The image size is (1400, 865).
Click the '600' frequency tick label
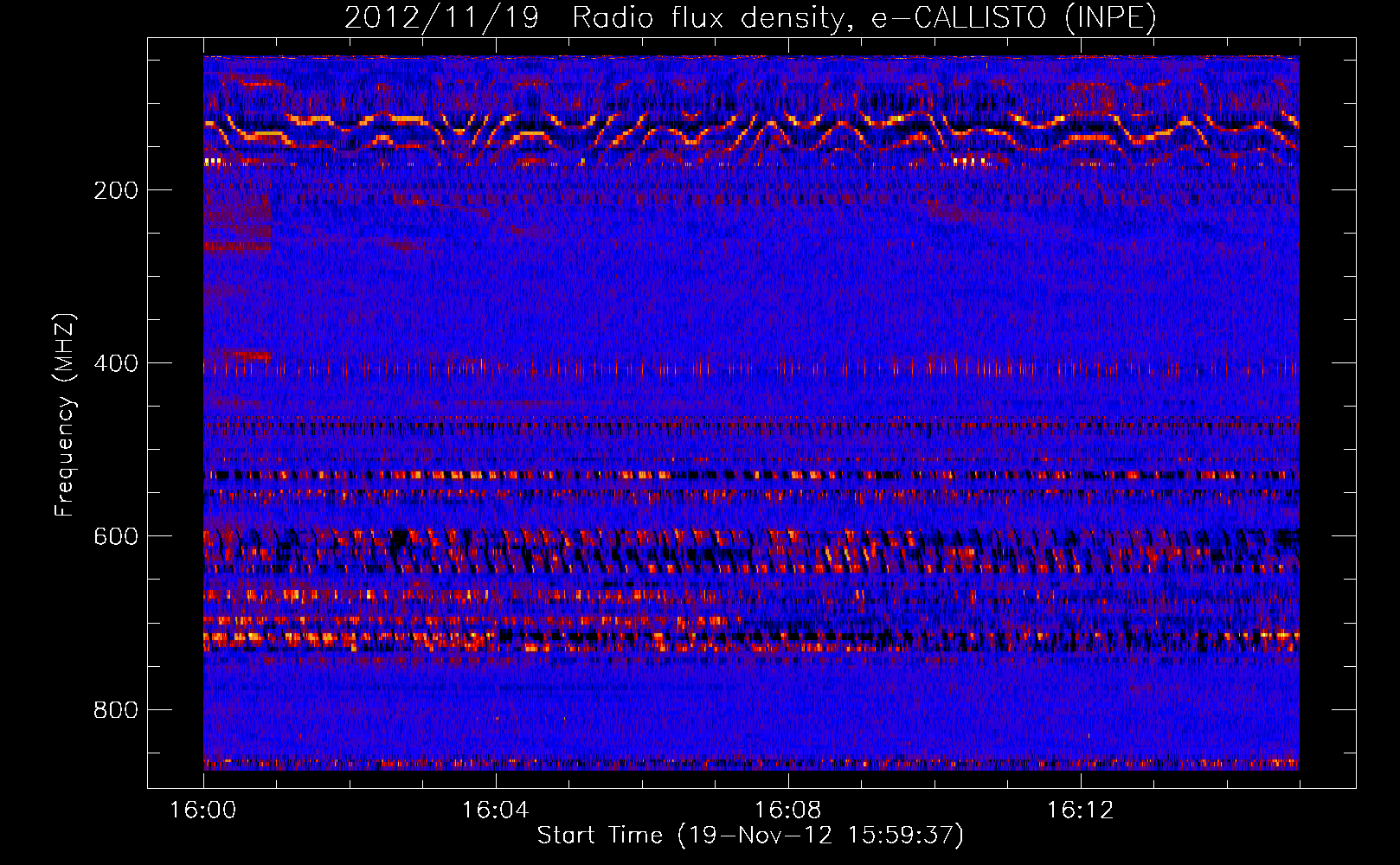[116, 536]
